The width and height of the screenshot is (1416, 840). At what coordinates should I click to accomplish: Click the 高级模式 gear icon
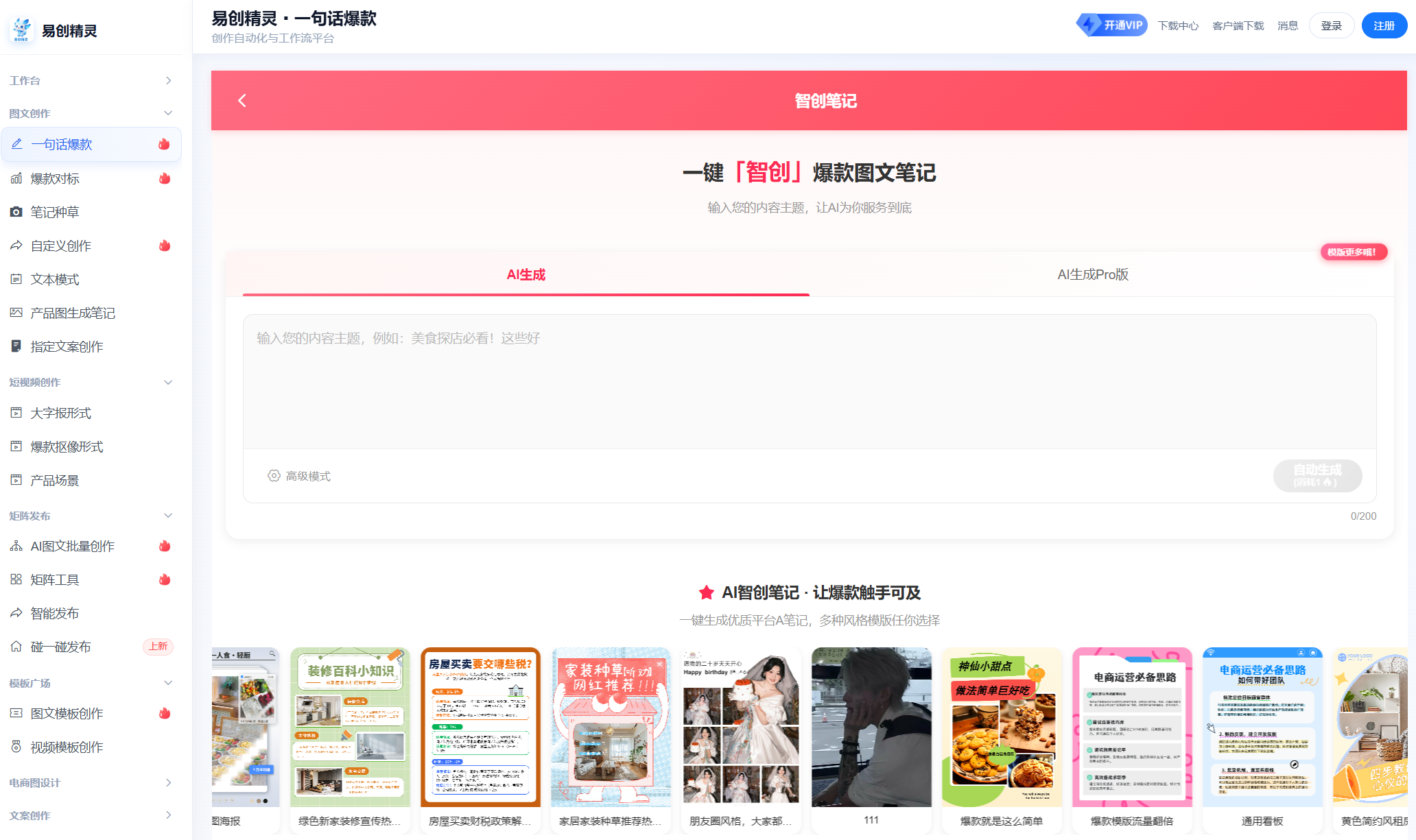tap(274, 476)
